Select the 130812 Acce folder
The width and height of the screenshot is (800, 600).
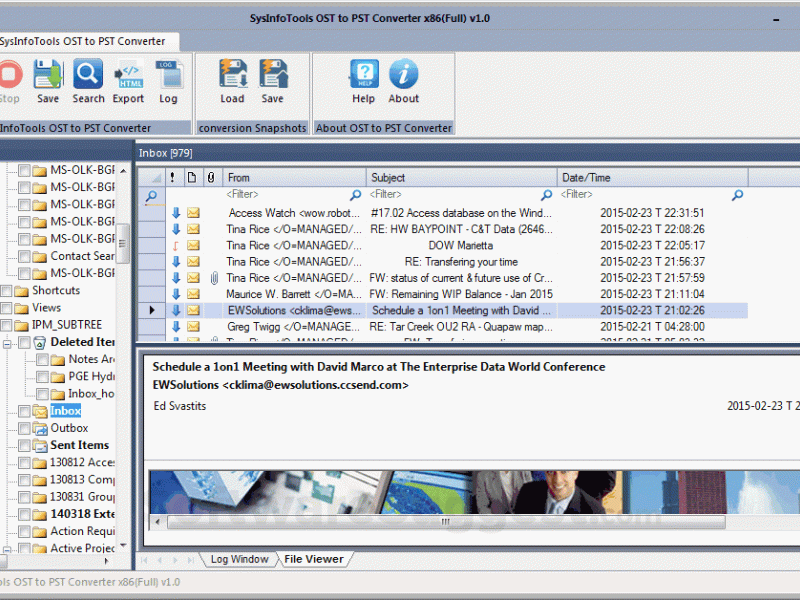pyautogui.click(x=82, y=462)
